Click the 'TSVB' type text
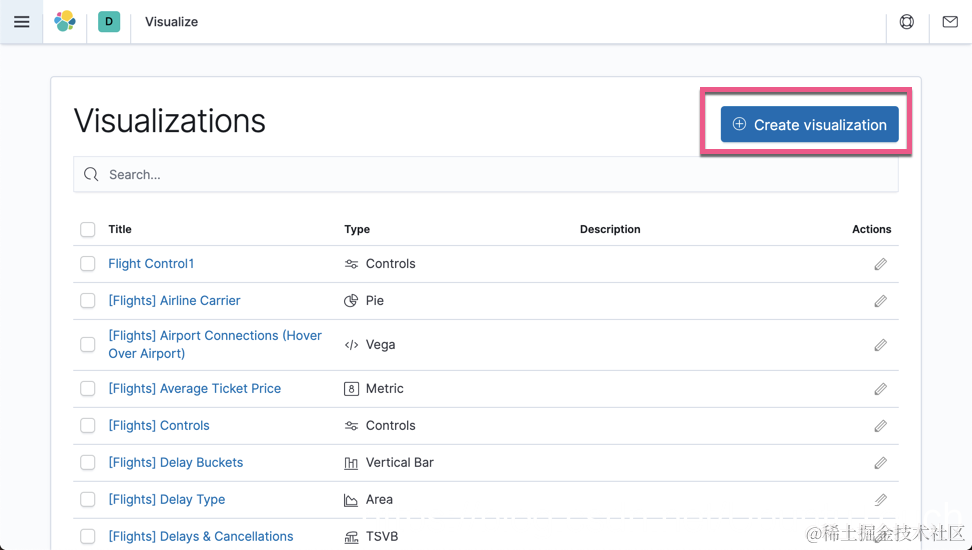This screenshot has height=550, width=972. 382,536
